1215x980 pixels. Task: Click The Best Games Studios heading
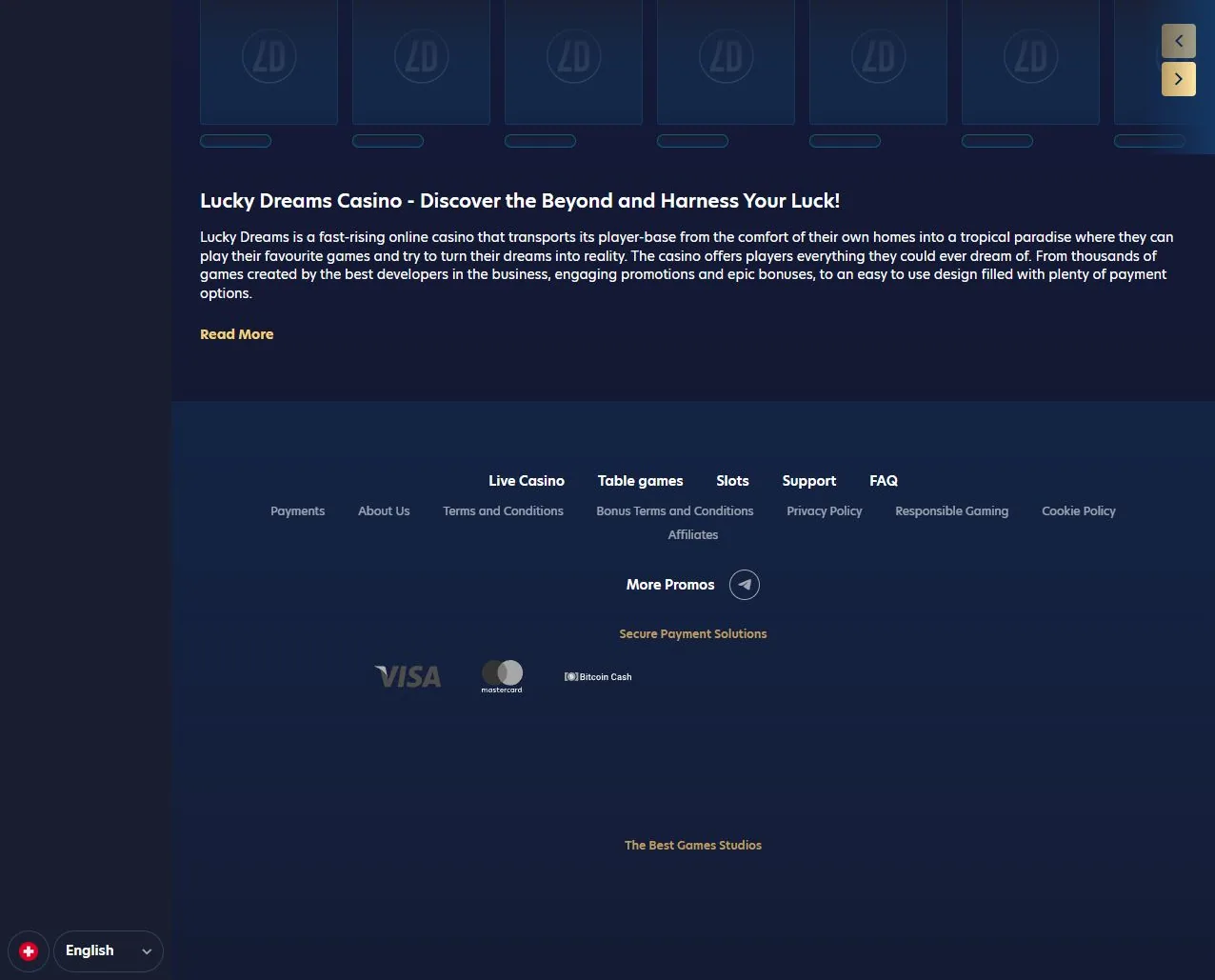[x=693, y=846]
